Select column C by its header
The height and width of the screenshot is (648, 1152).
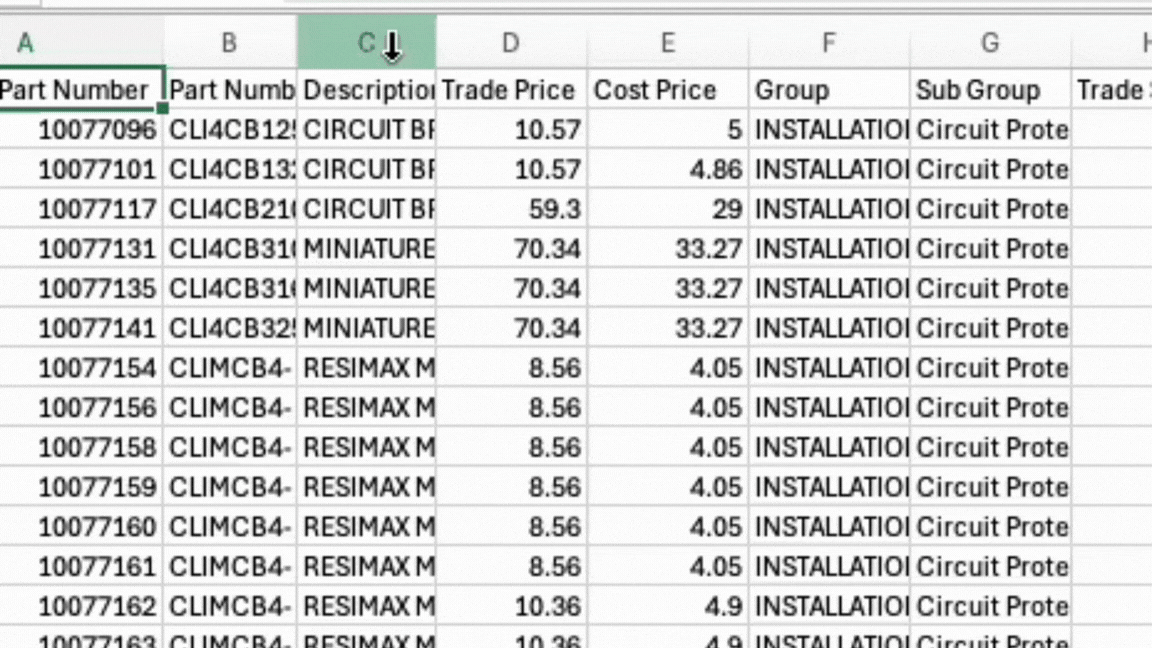(x=366, y=43)
